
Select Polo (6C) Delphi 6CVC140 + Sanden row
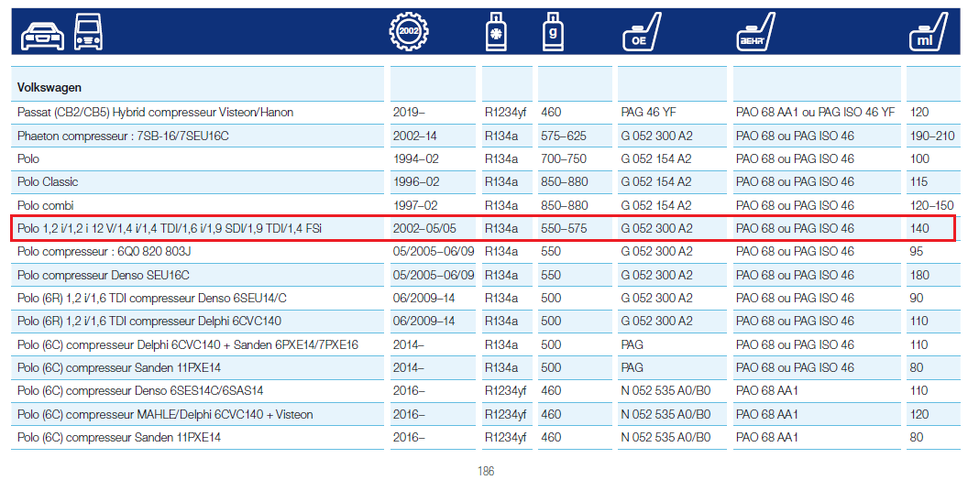188,344
